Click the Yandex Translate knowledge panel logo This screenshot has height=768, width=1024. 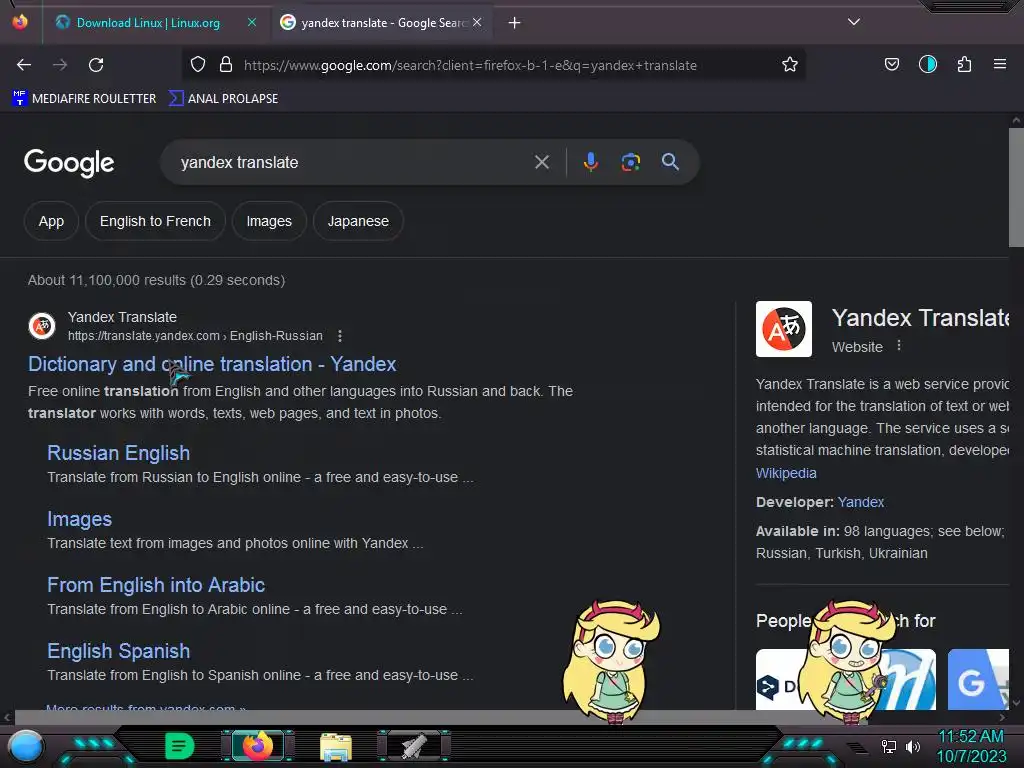point(784,328)
